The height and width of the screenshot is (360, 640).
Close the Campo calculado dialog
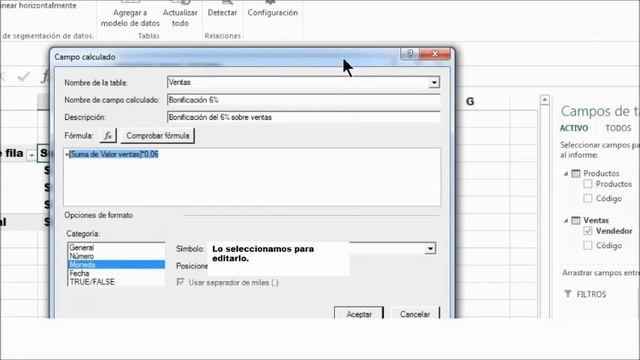435,53
